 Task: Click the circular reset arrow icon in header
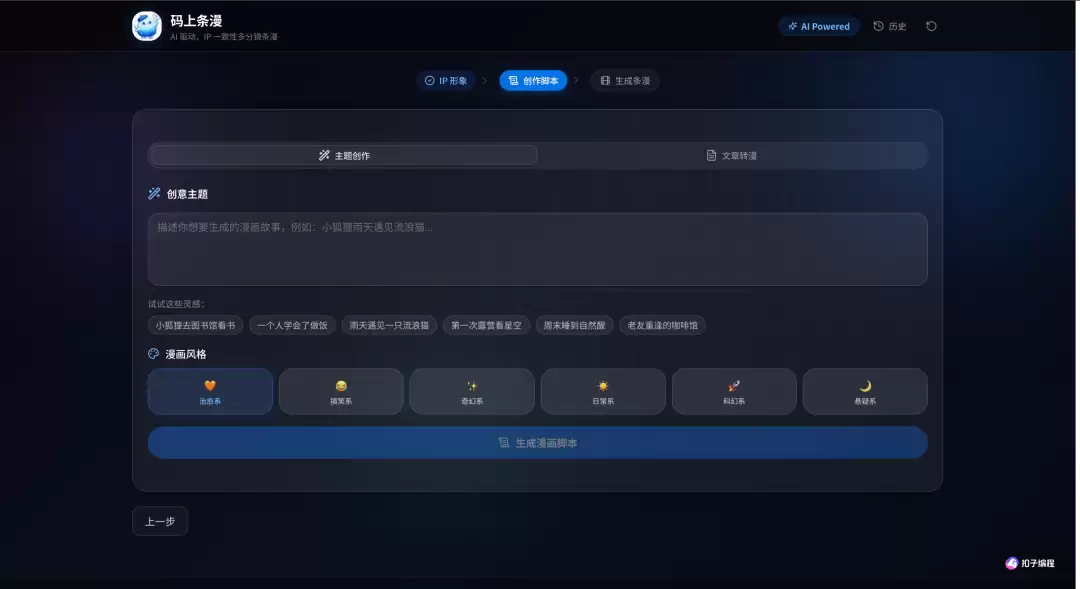[931, 26]
